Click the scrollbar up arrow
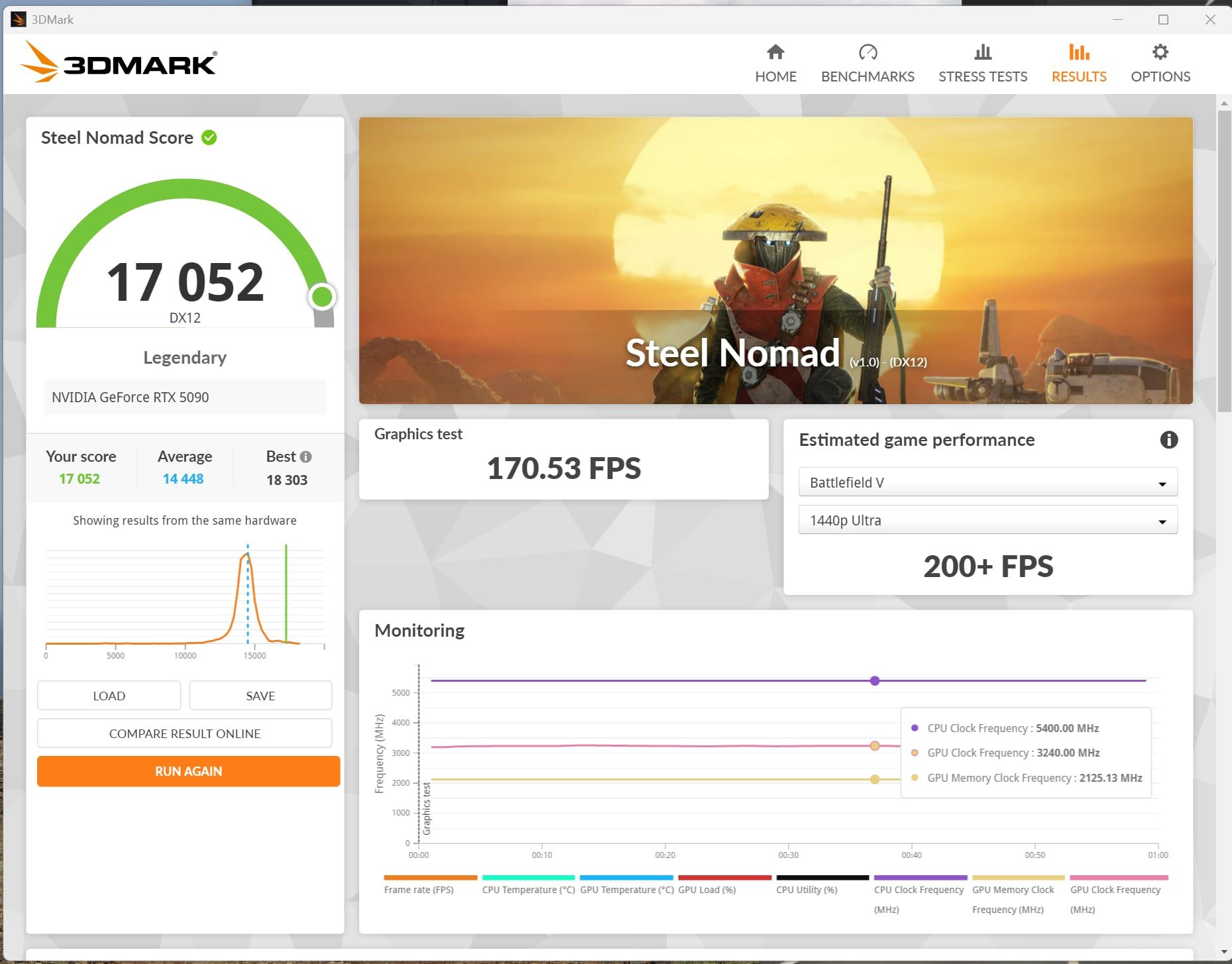 (x=1223, y=103)
